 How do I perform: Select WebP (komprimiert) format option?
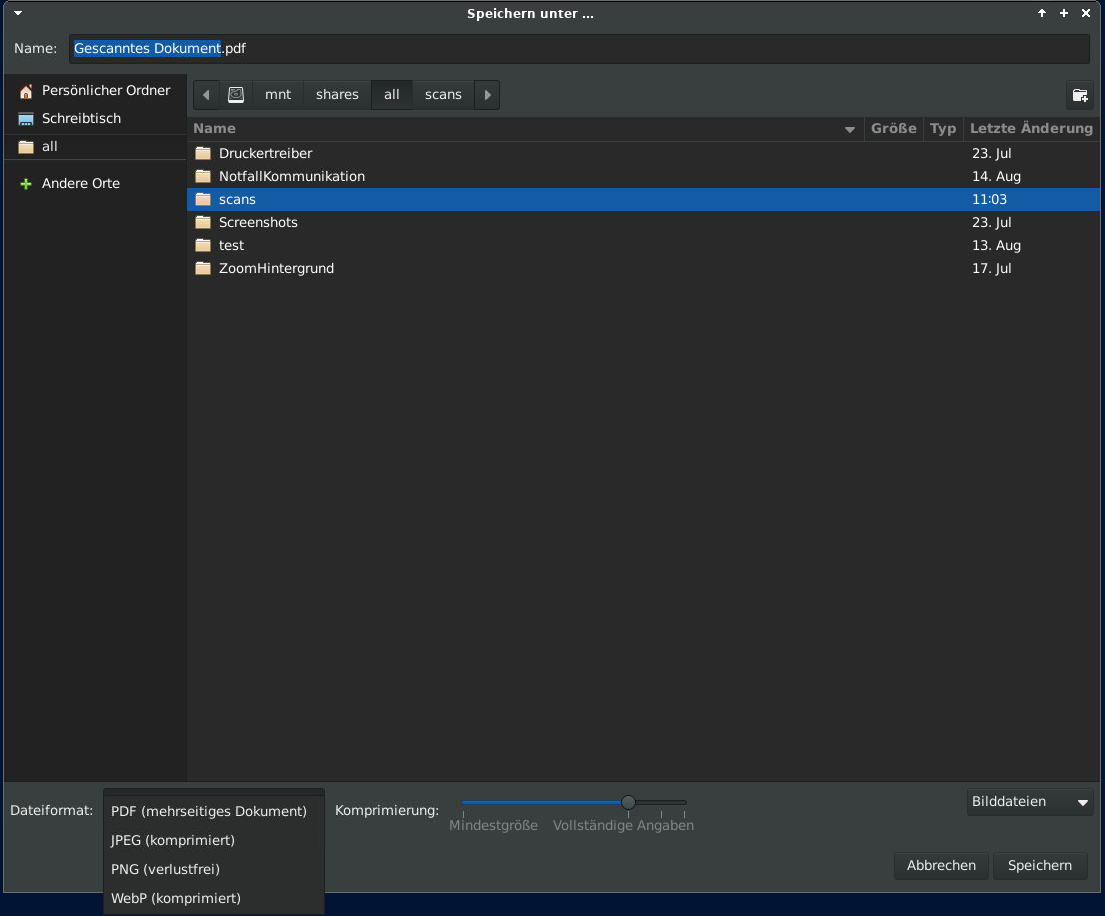175,898
